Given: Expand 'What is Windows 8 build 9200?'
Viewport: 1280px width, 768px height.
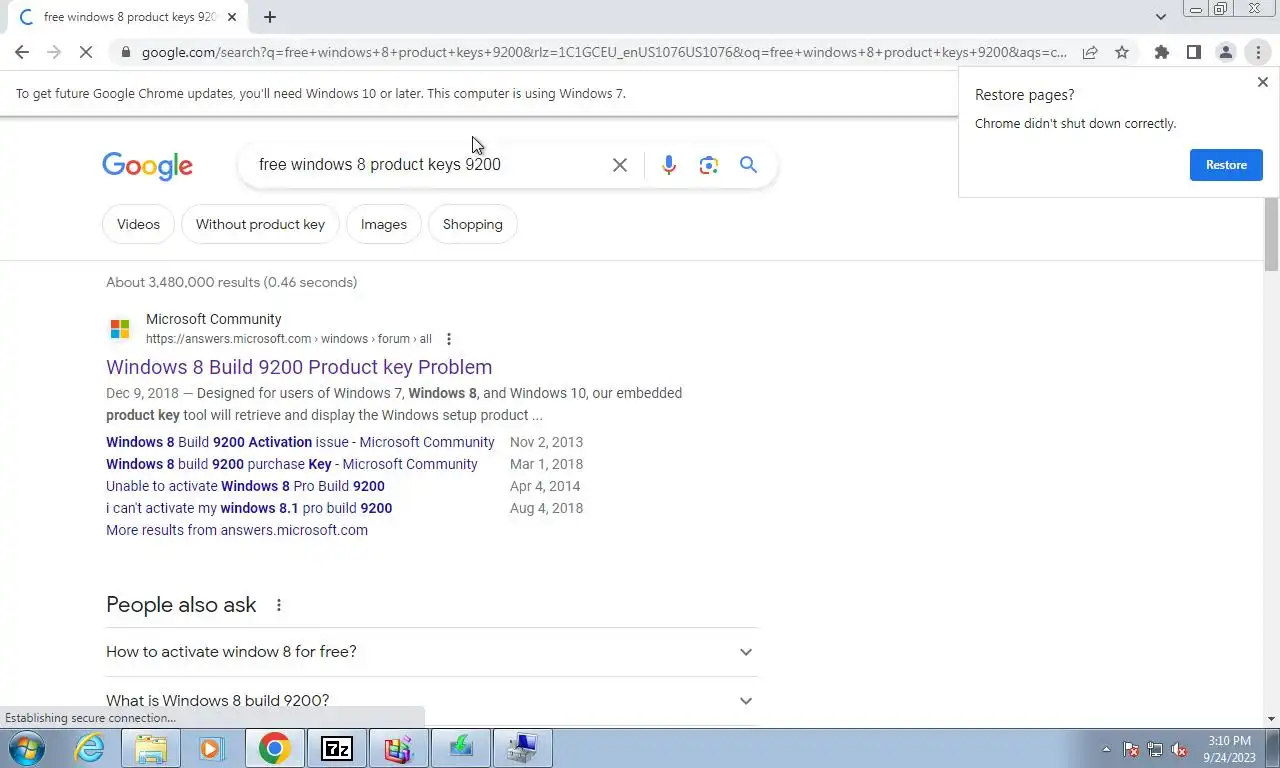Looking at the screenshot, I should coord(431,701).
